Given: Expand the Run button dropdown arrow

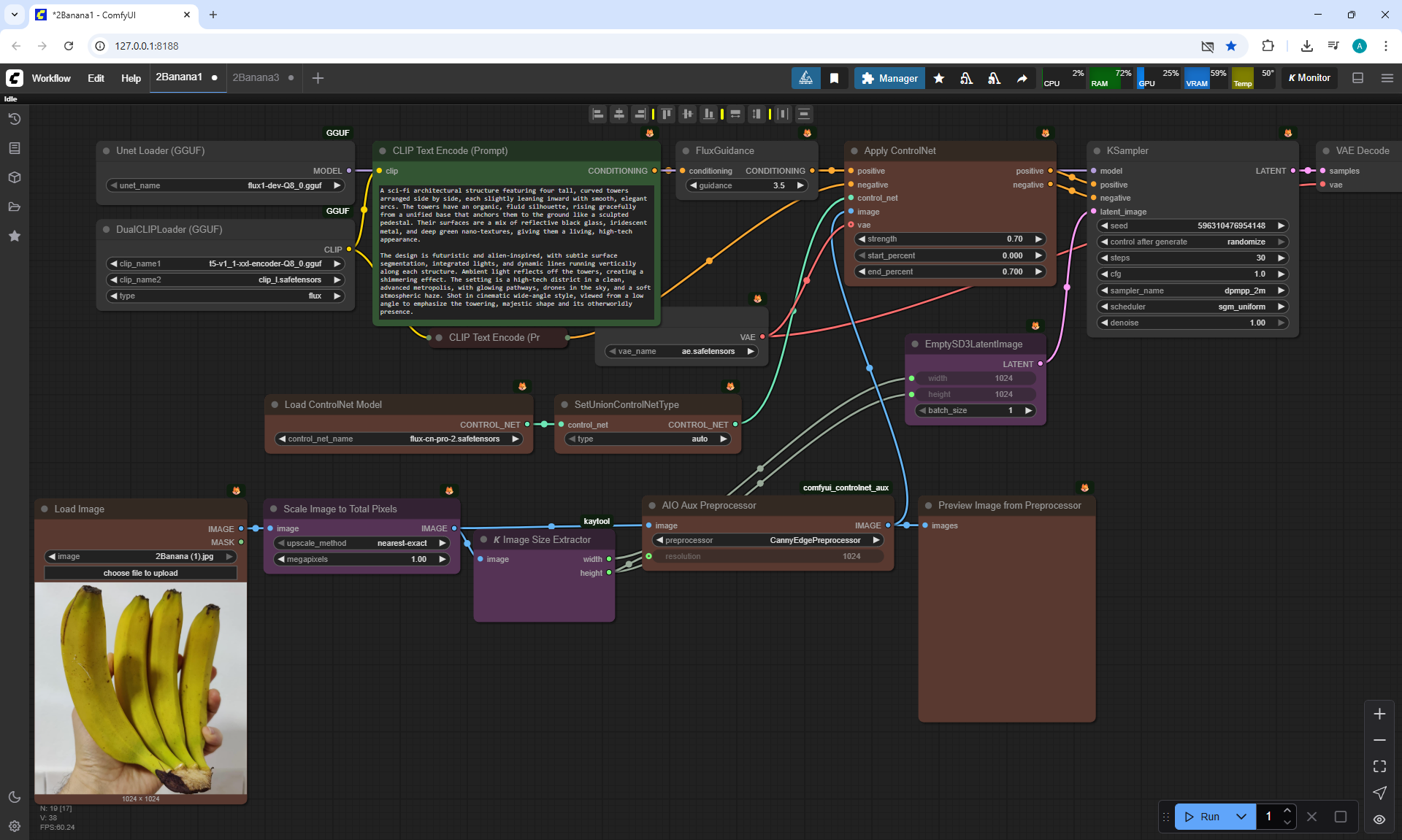Looking at the screenshot, I should click(x=1241, y=817).
